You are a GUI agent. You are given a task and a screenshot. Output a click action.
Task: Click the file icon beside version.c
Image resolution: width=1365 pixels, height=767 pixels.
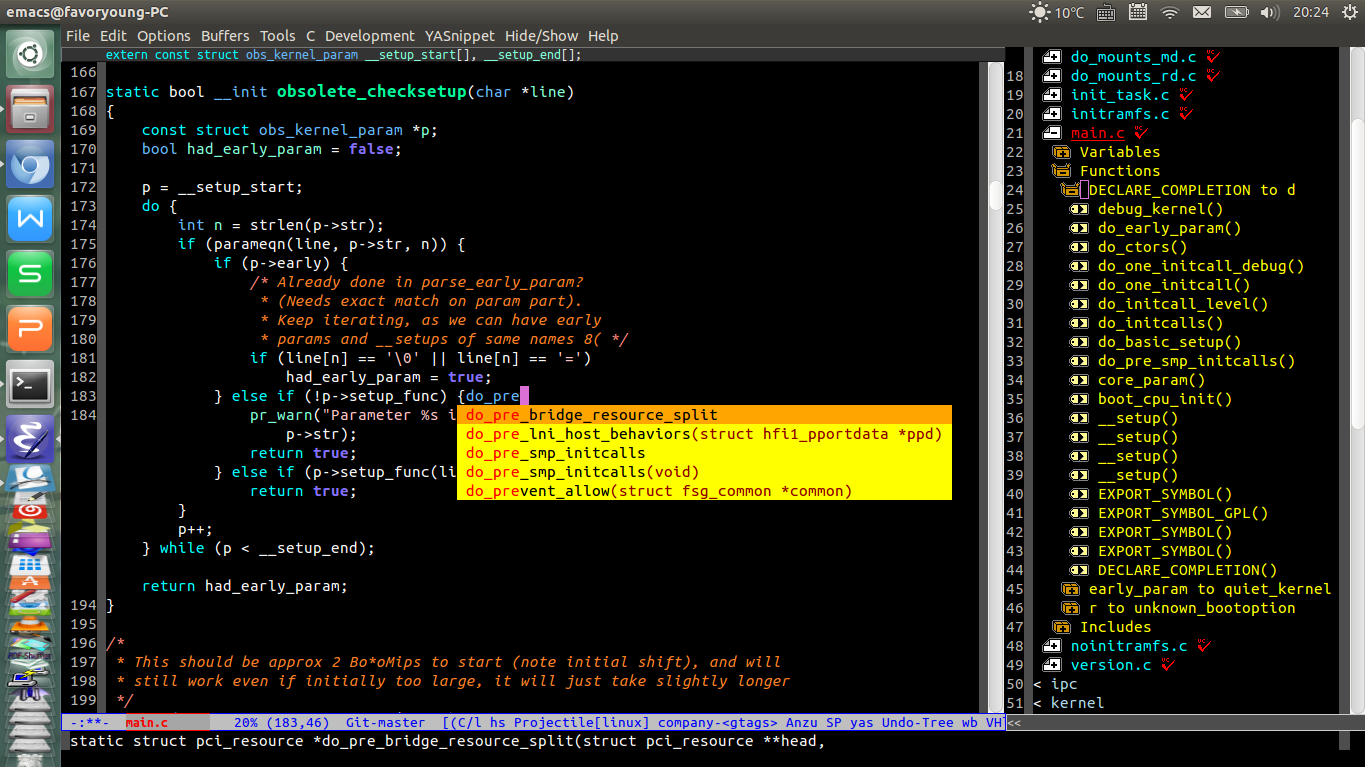click(x=1052, y=664)
